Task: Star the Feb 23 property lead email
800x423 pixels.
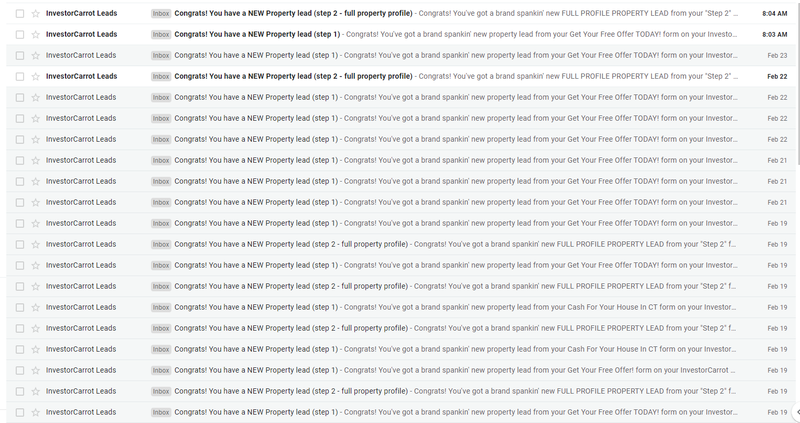Action: point(35,55)
